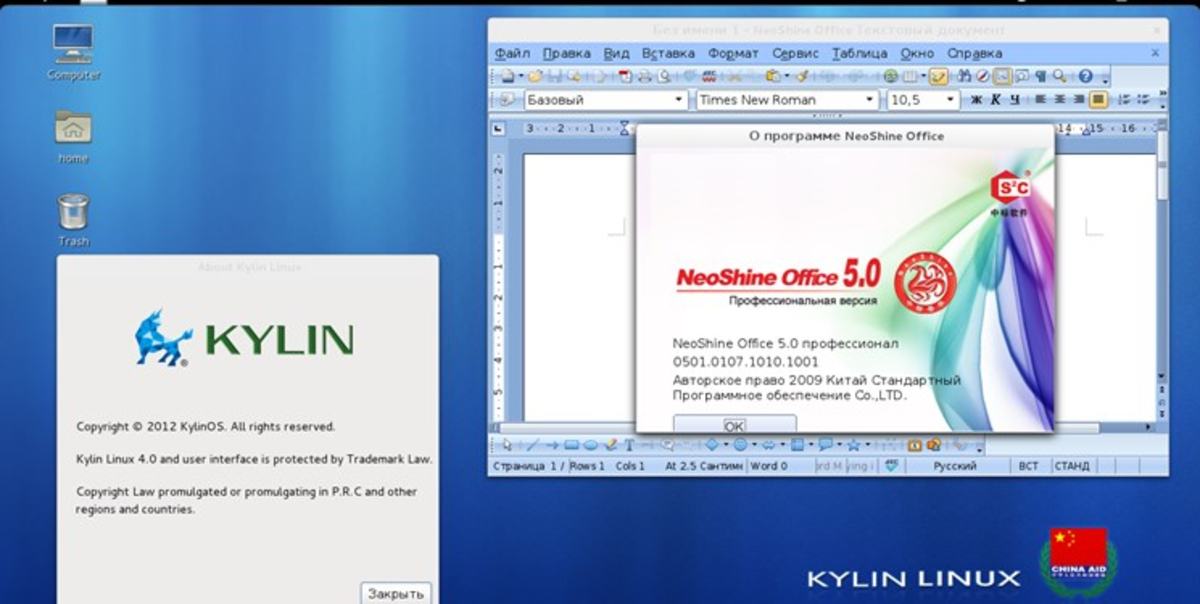Toggle Italic formatting (К)
Screen dimensions: 1200x604
click(996, 100)
